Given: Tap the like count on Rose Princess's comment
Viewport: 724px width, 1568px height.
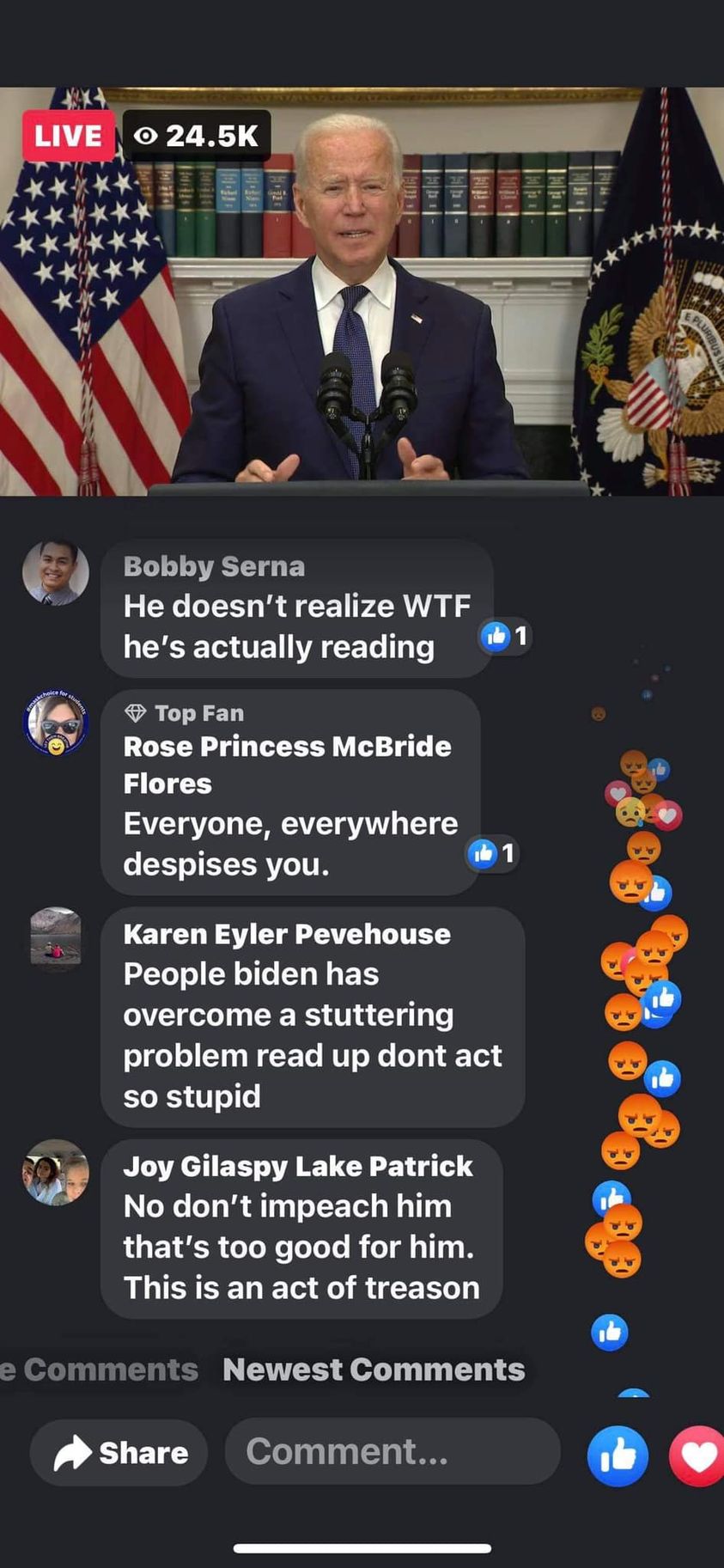Looking at the screenshot, I should [492, 853].
